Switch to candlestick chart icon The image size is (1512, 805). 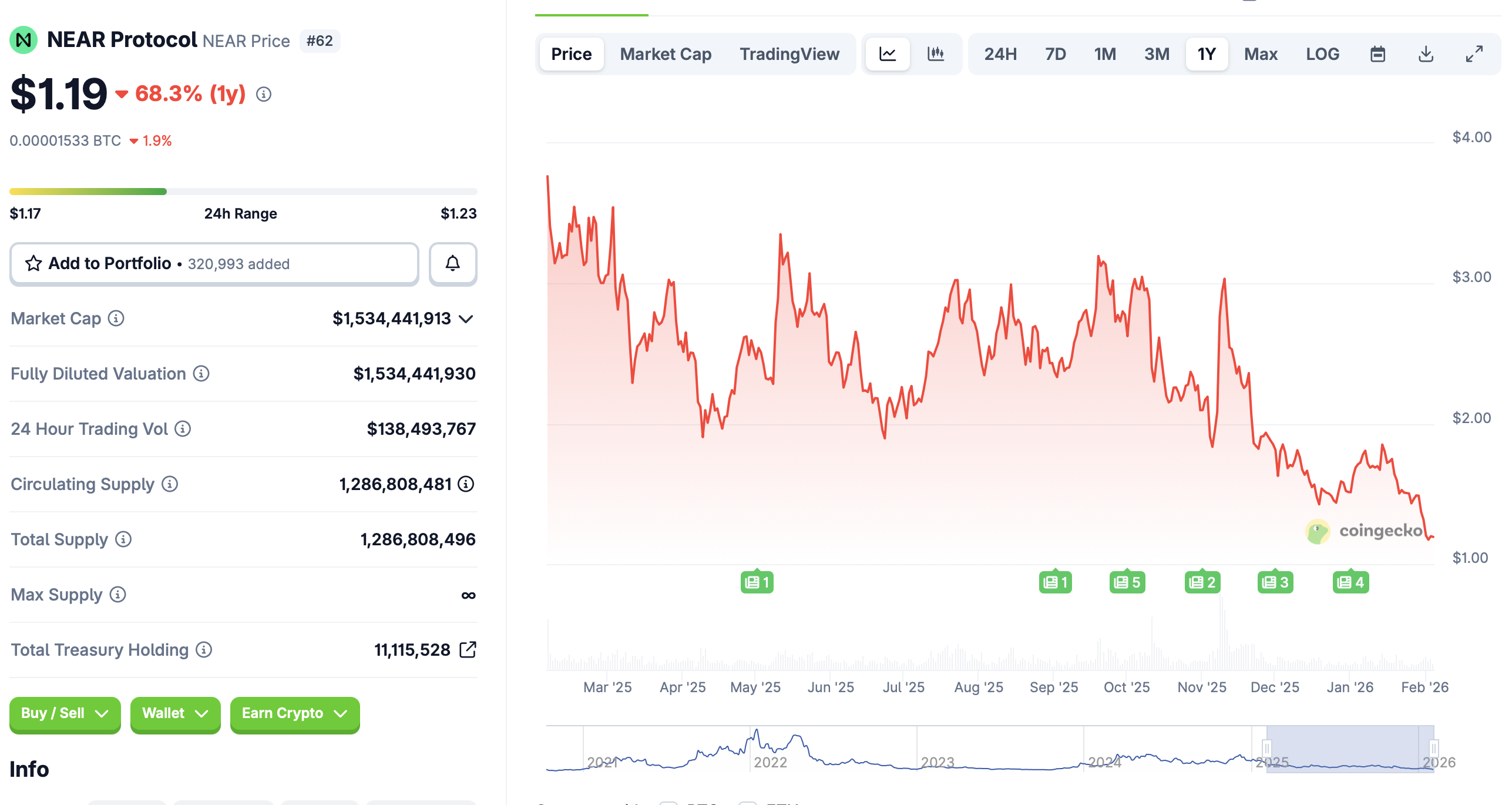click(x=935, y=54)
